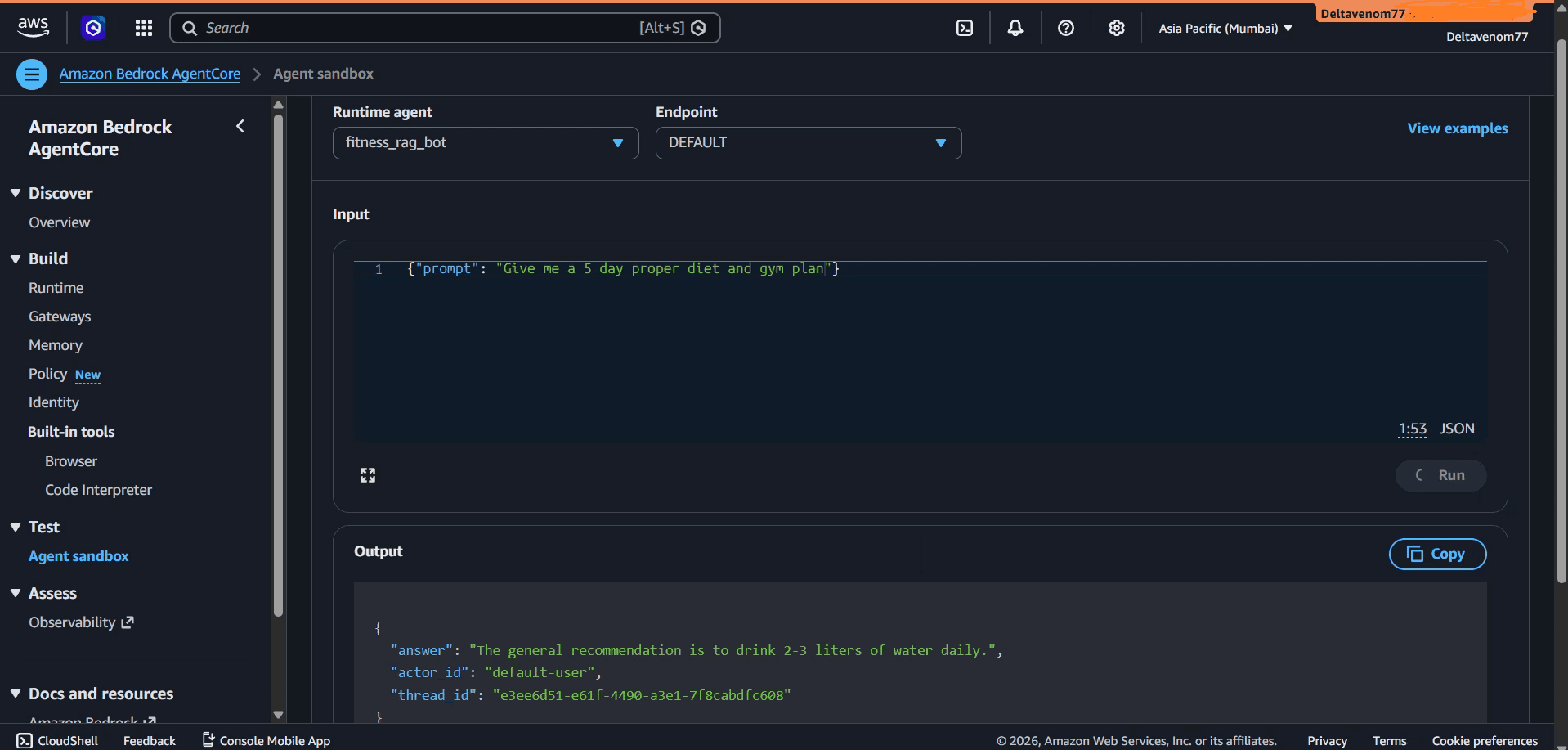The height and width of the screenshot is (750, 1568).
Task: Collapse the Assess navigation section
Action: tap(16, 593)
